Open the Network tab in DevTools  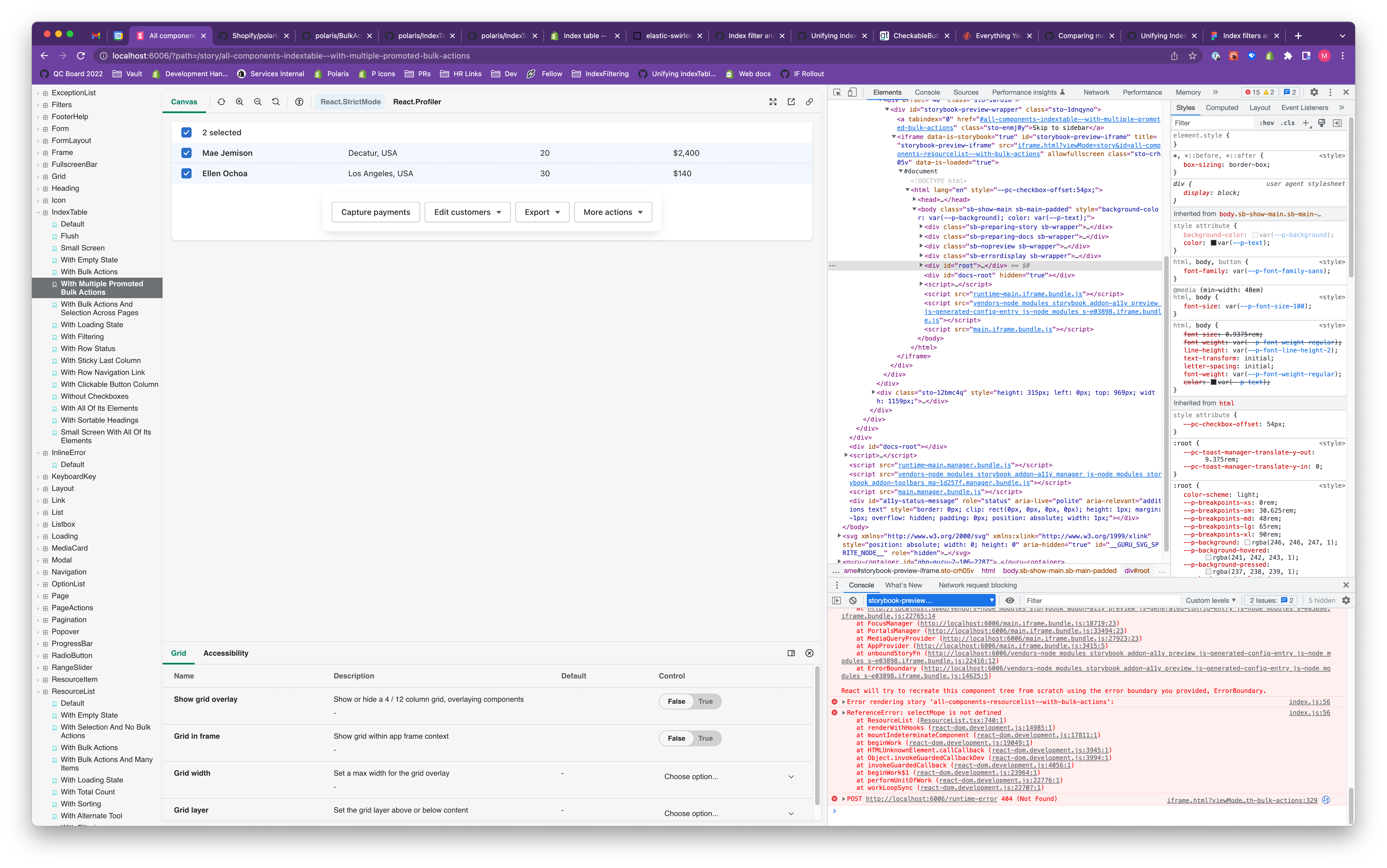[1096, 92]
